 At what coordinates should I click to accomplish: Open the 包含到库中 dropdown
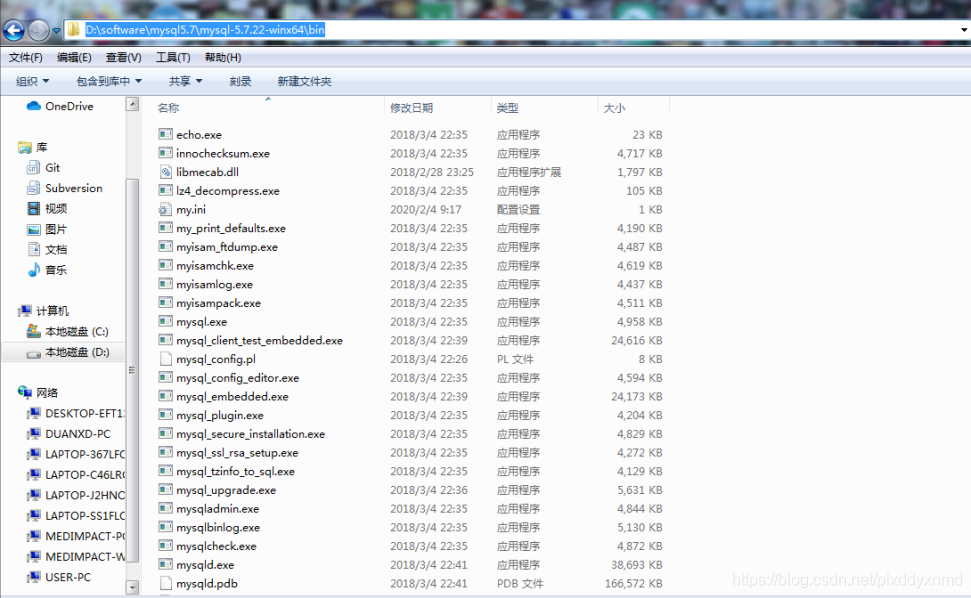(109, 81)
